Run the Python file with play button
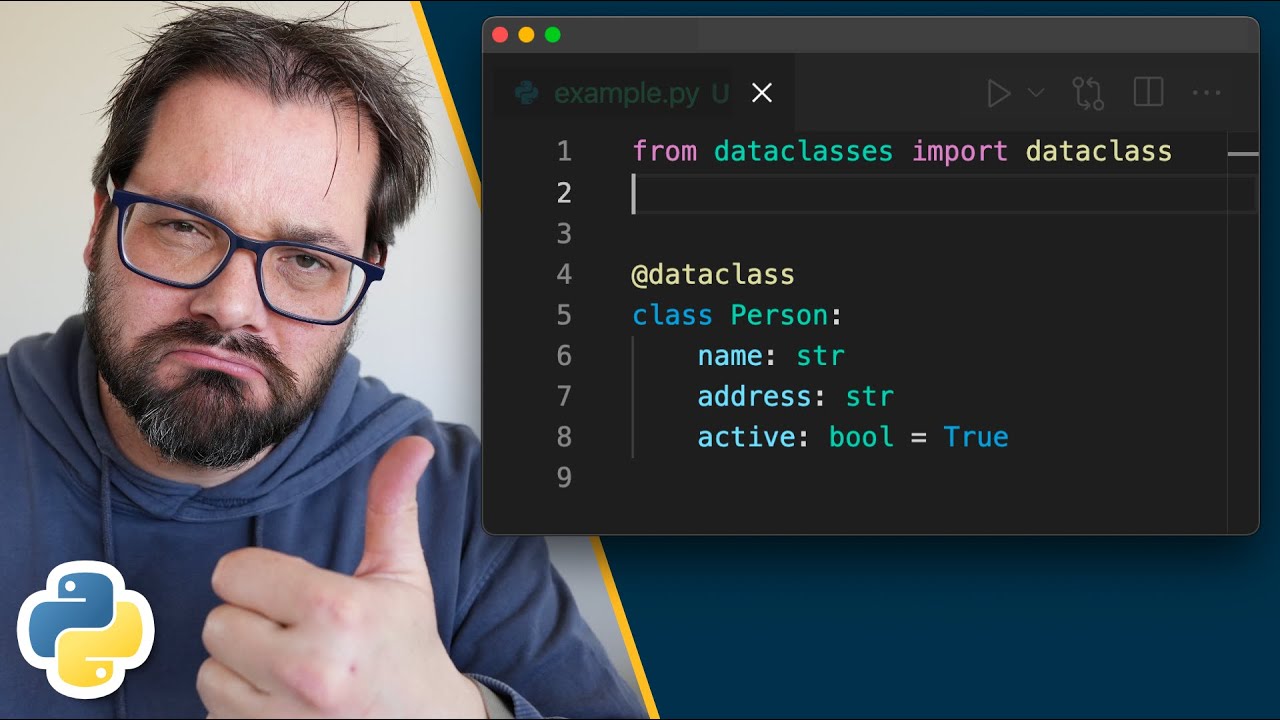1280x720 pixels. click(998, 93)
